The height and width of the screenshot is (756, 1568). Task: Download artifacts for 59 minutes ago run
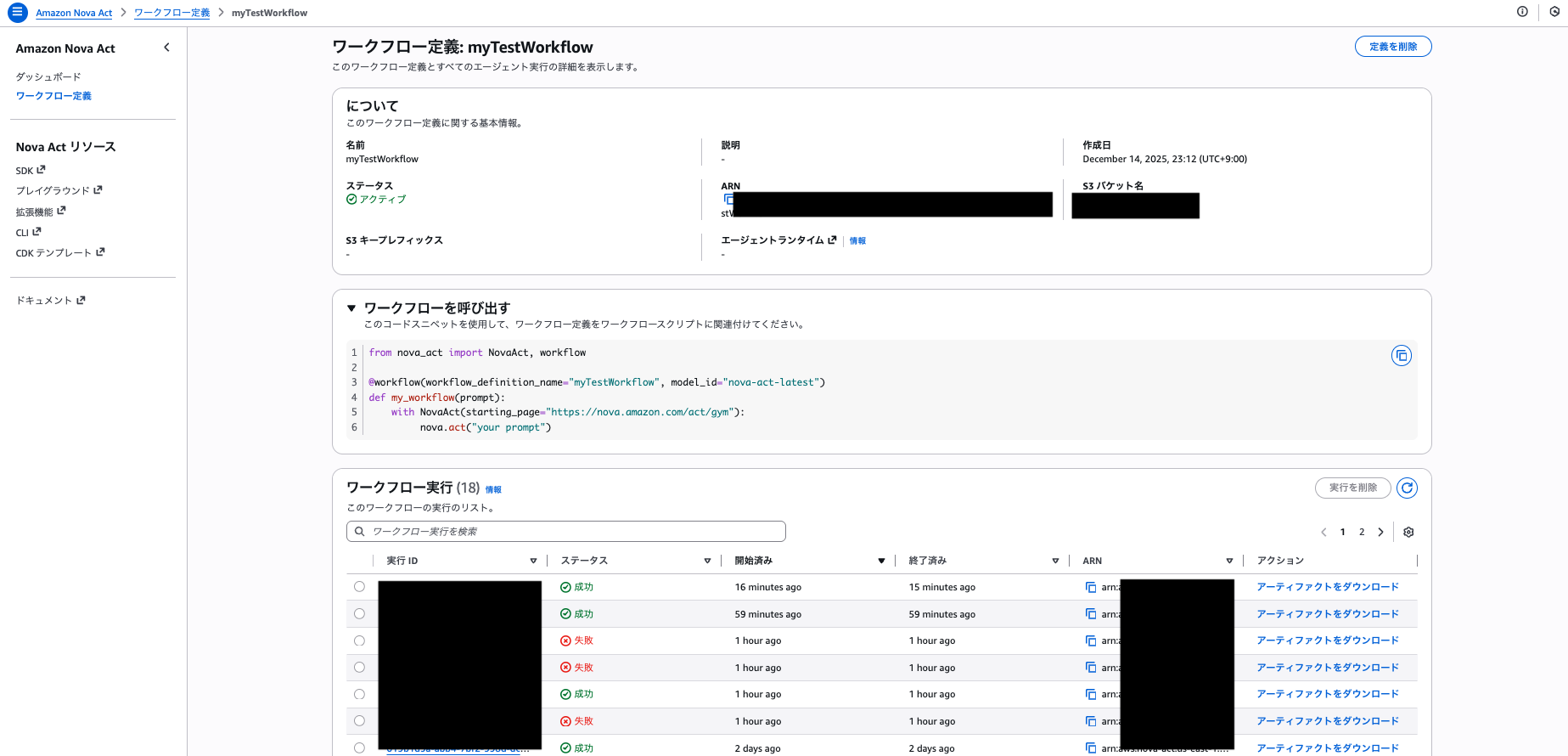(x=1328, y=614)
